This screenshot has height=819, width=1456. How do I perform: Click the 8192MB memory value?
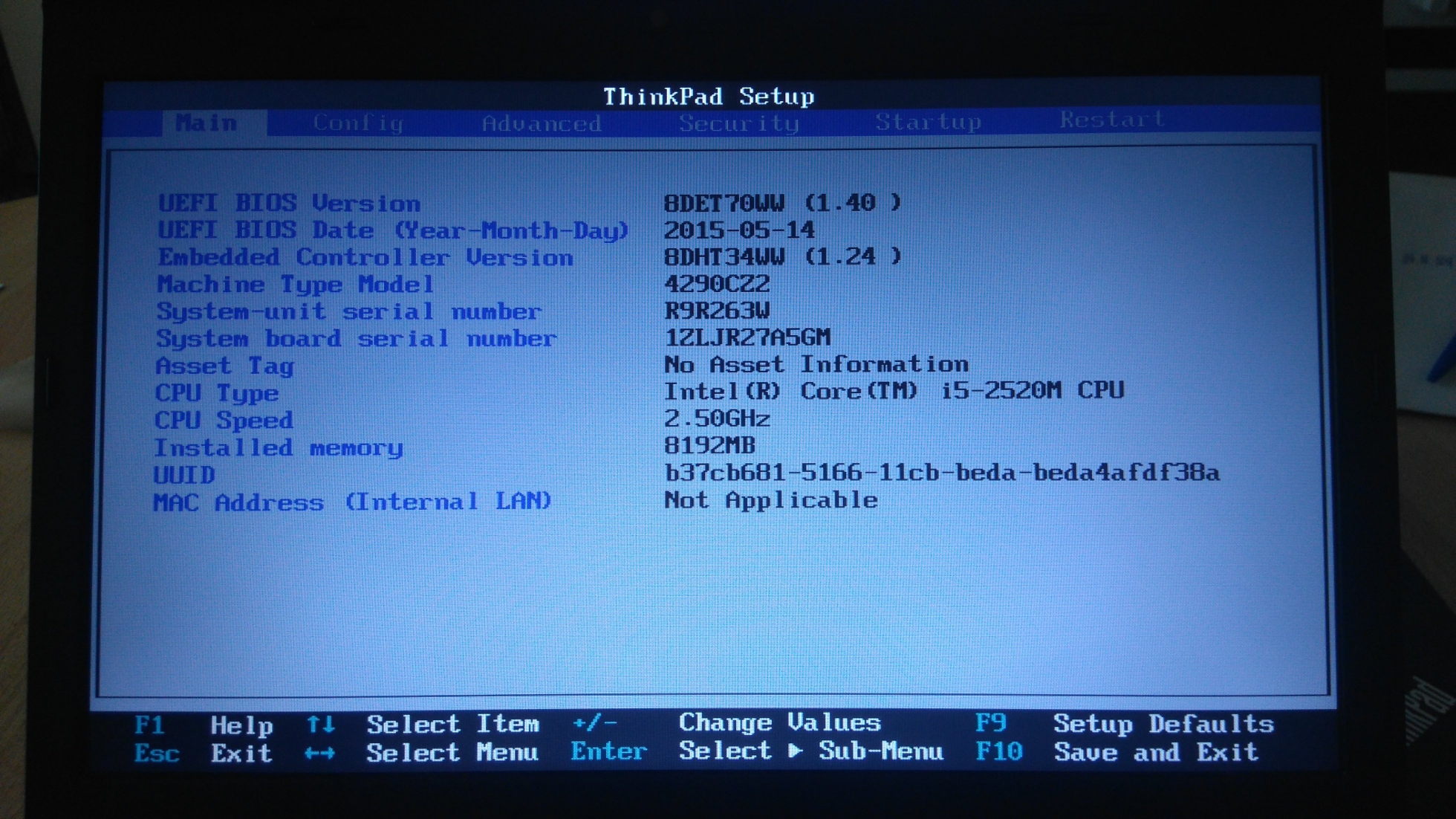click(709, 445)
